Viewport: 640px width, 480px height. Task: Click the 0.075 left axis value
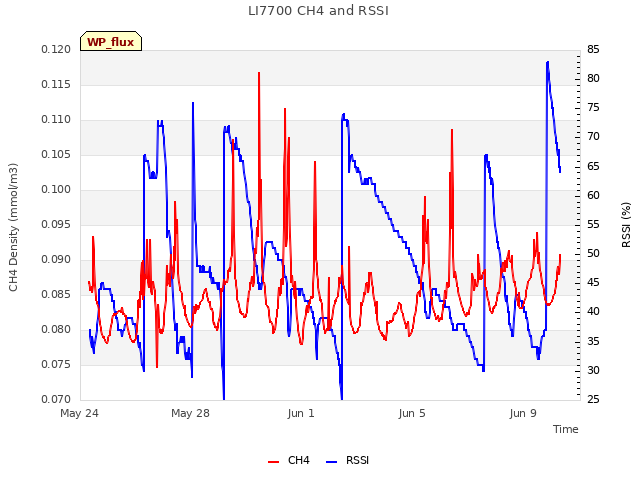(x=56, y=364)
